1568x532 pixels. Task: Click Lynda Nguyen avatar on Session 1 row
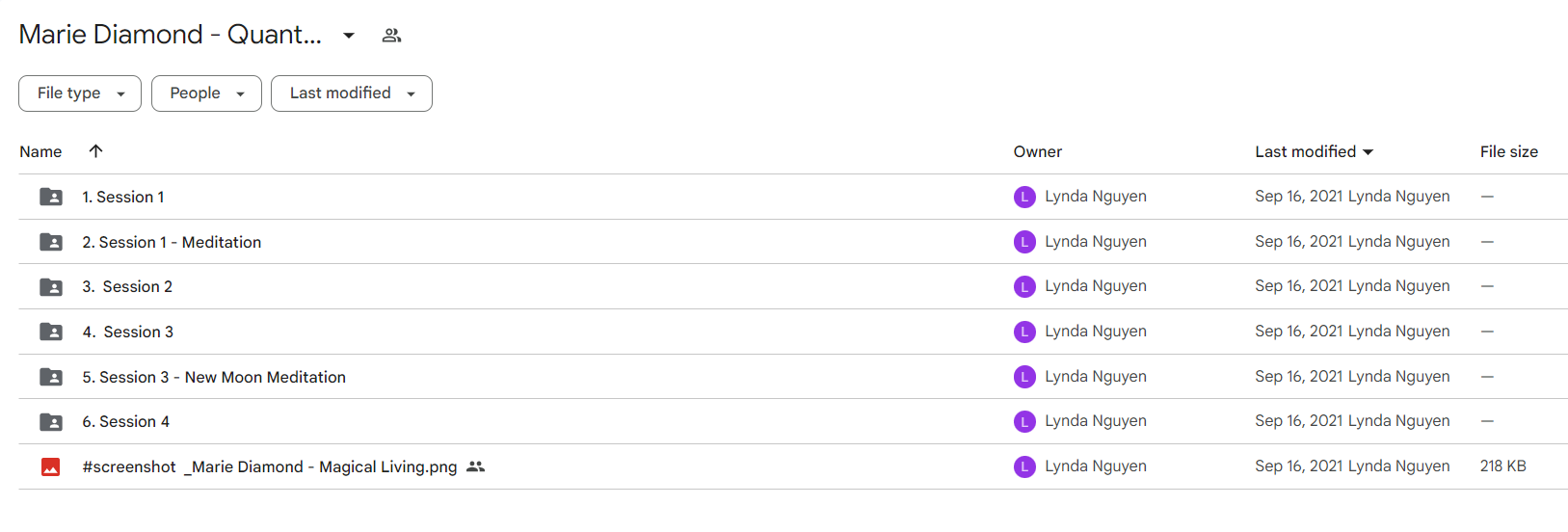1024,197
